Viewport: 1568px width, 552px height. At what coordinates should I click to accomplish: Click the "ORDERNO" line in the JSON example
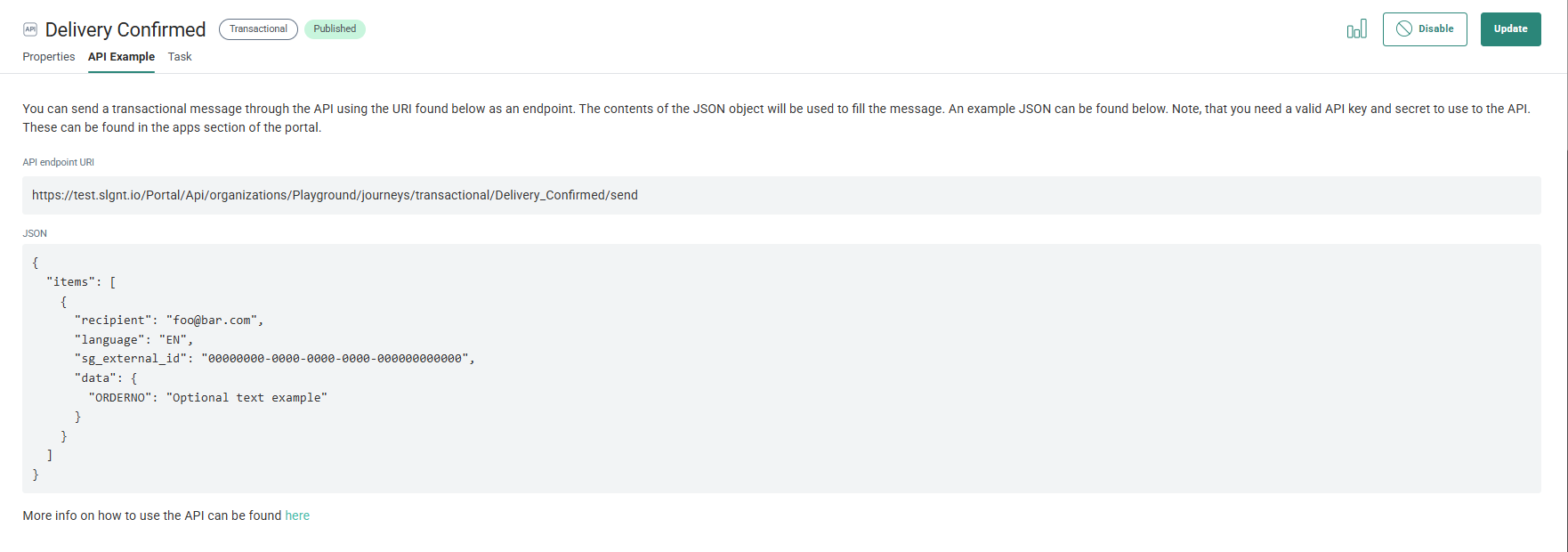[x=207, y=398]
